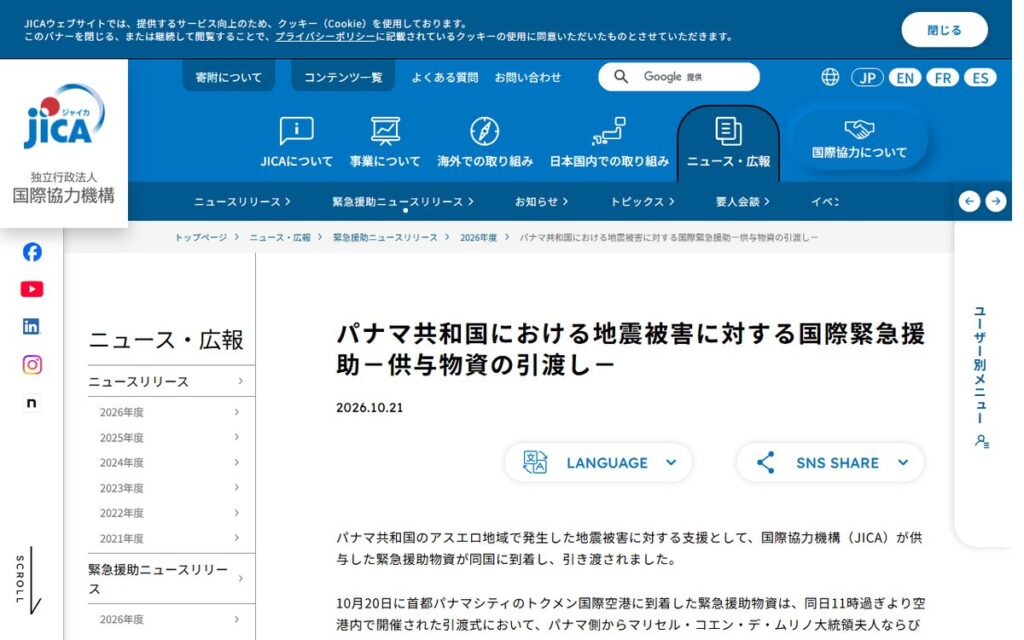This screenshot has width=1024, height=640.
Task: Open 緊急援助ニュースリリース in sub-navigation bar
Action: pos(403,202)
